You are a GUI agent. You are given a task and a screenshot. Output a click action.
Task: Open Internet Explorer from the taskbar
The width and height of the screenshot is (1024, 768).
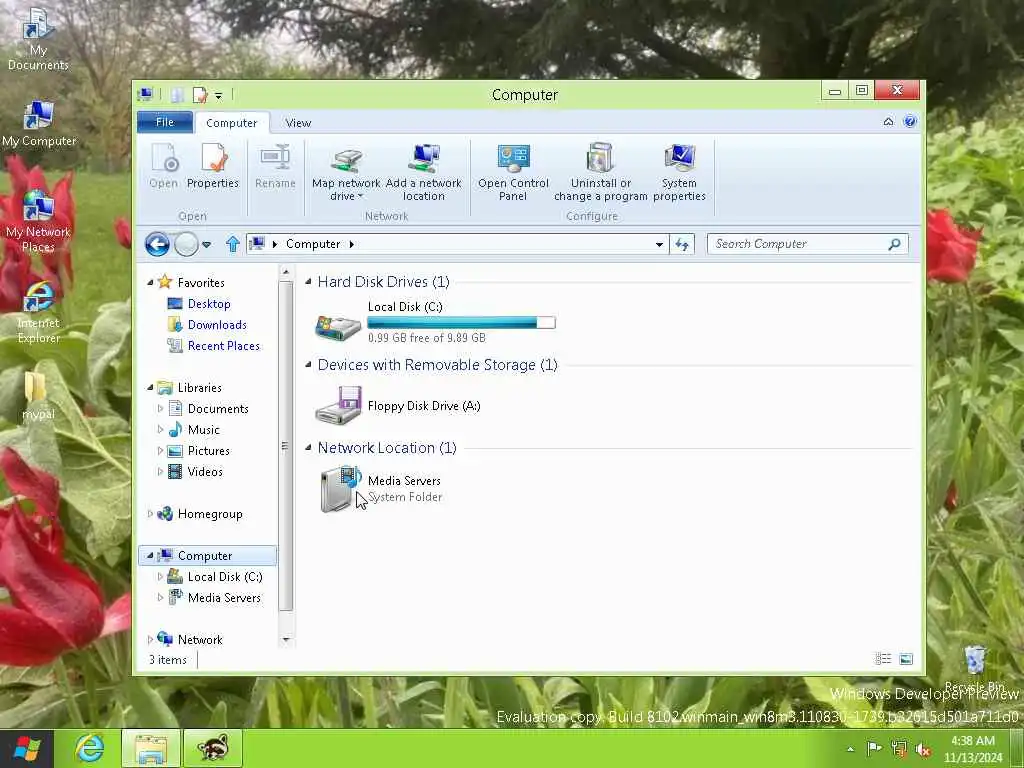(x=89, y=748)
